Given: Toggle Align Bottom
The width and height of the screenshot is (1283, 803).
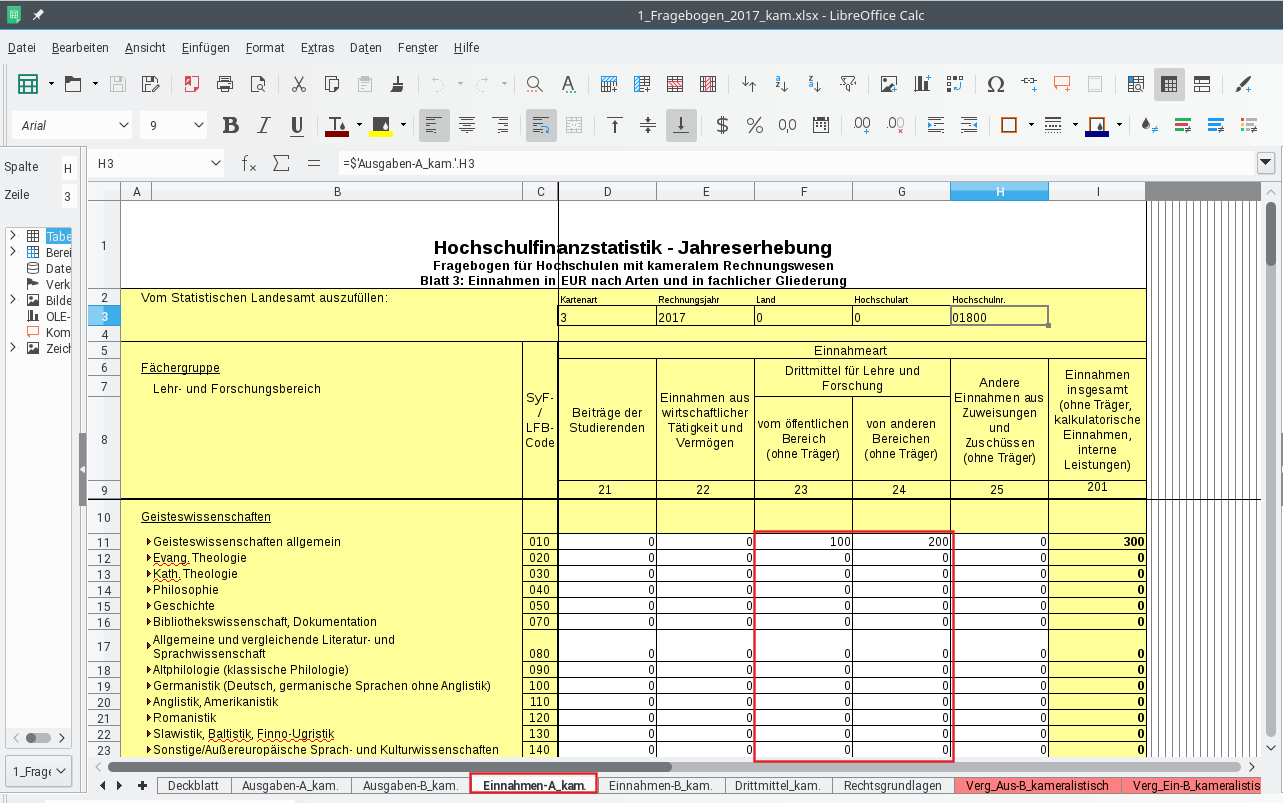Looking at the screenshot, I should [681, 125].
